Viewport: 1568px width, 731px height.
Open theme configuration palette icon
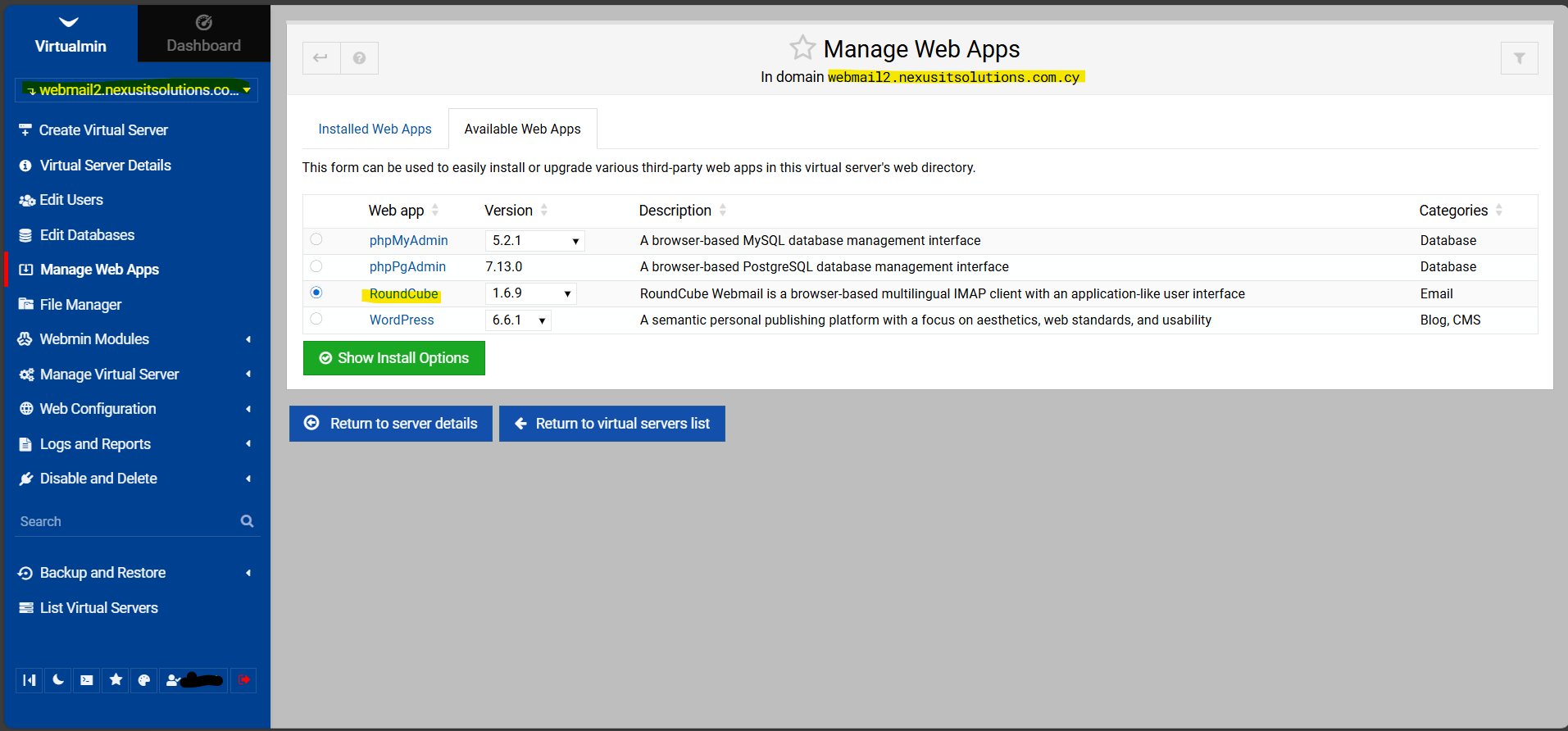(144, 680)
